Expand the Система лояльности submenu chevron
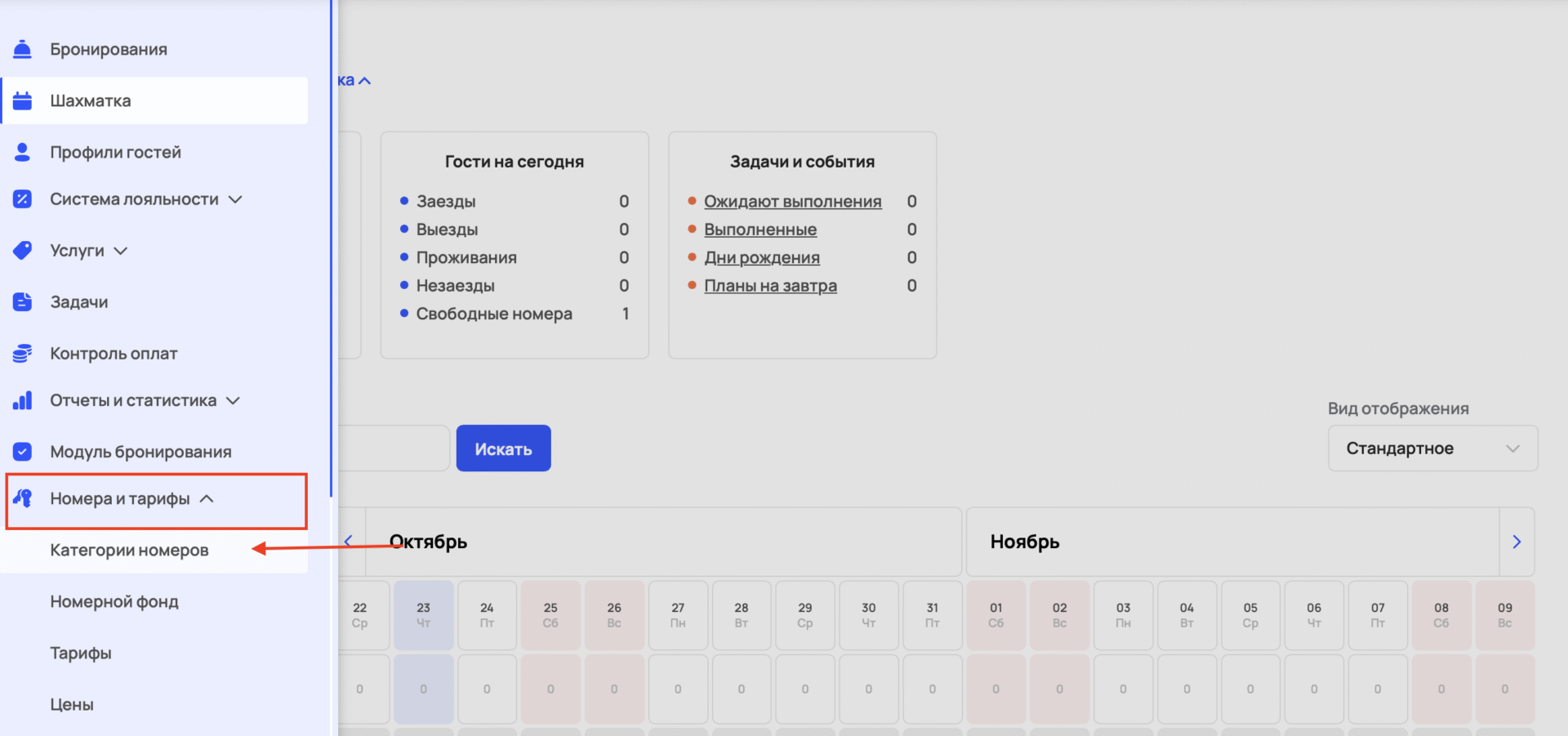The image size is (1568, 736). 235,199
